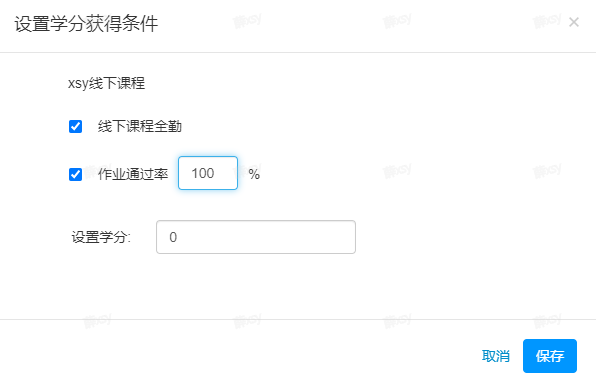Toggle the 作业通过率 checkbox
The image size is (596, 386).
click(x=75, y=175)
